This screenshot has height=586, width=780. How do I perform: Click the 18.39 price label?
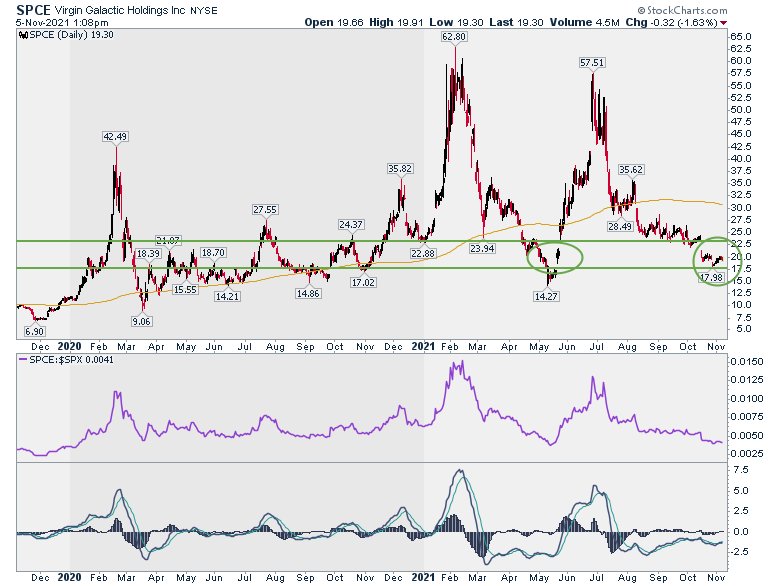[148, 254]
